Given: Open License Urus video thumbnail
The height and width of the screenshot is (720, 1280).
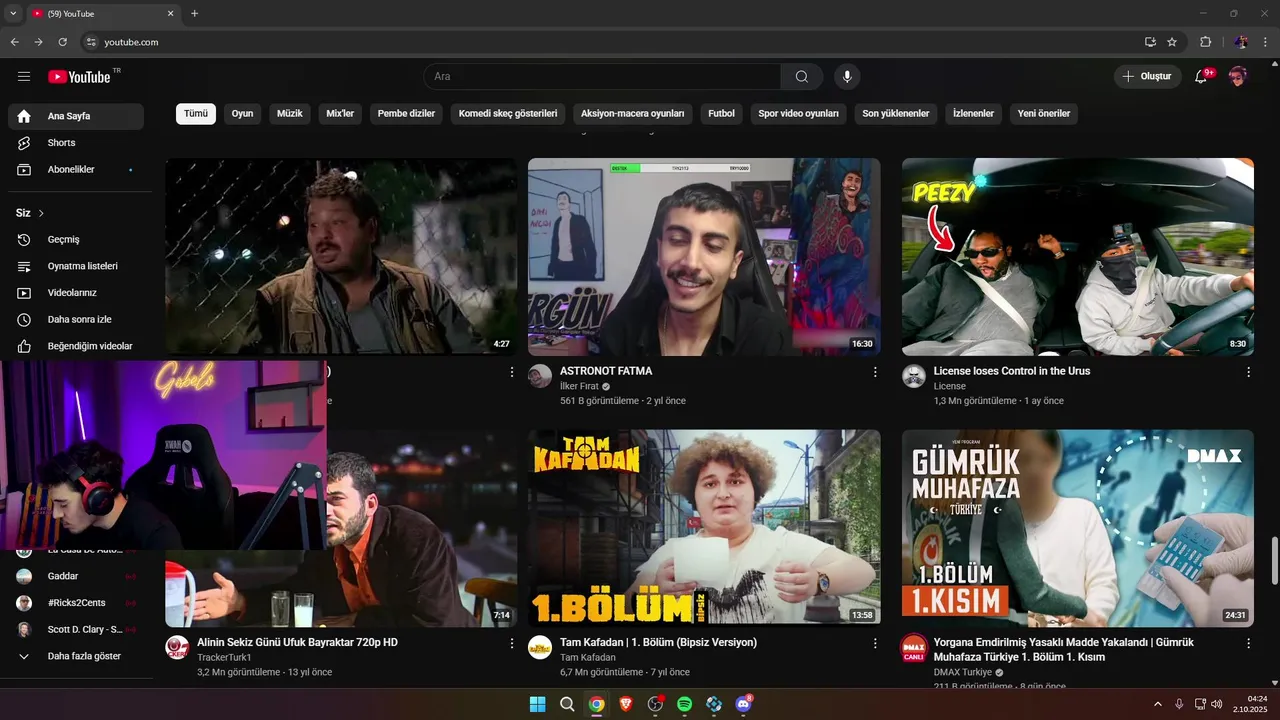Looking at the screenshot, I should pos(1078,257).
